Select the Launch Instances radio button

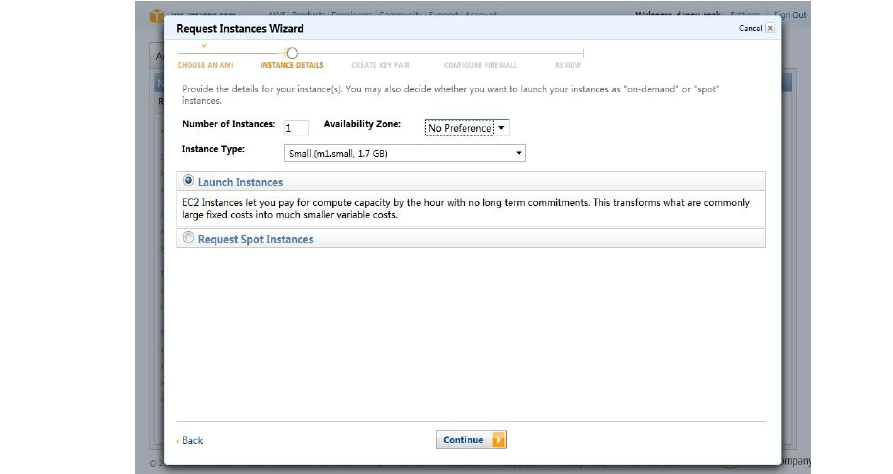tap(189, 181)
